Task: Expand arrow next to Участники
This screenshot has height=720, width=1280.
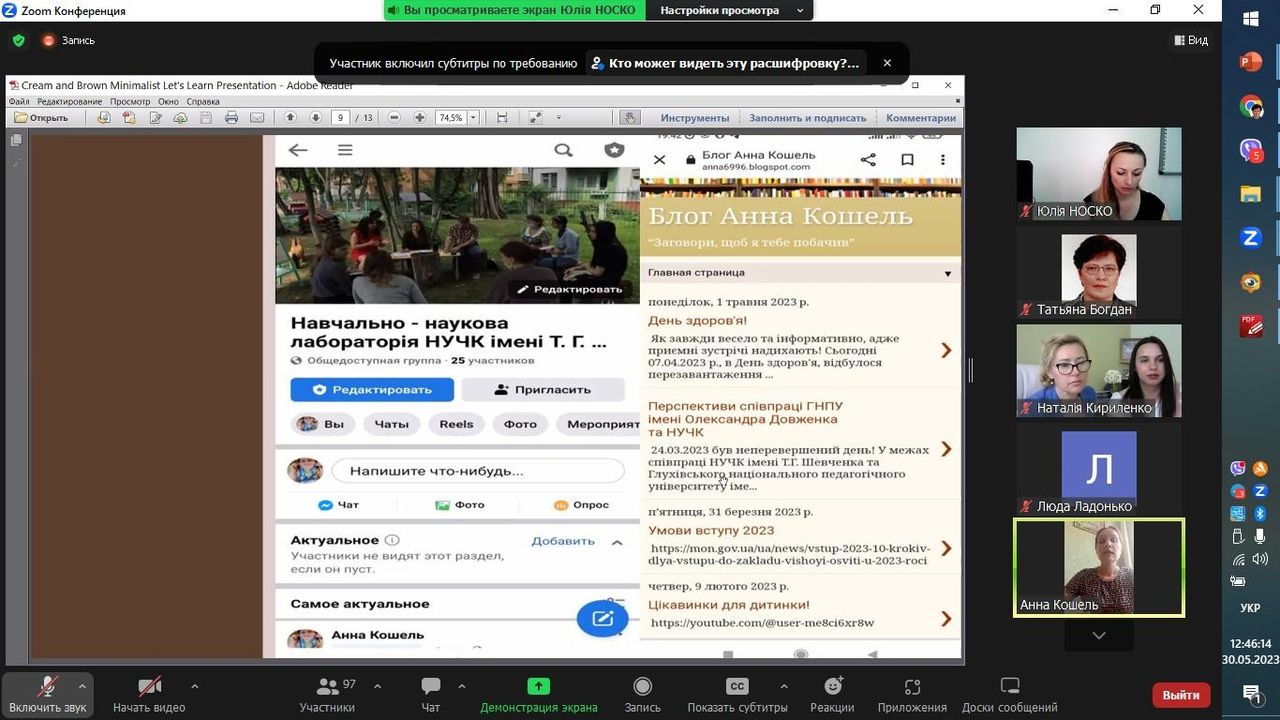Action: click(377, 687)
